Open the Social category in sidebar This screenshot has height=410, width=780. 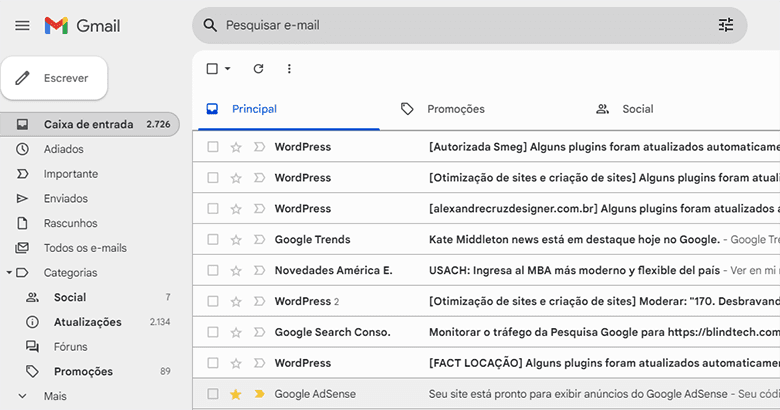click(70, 298)
